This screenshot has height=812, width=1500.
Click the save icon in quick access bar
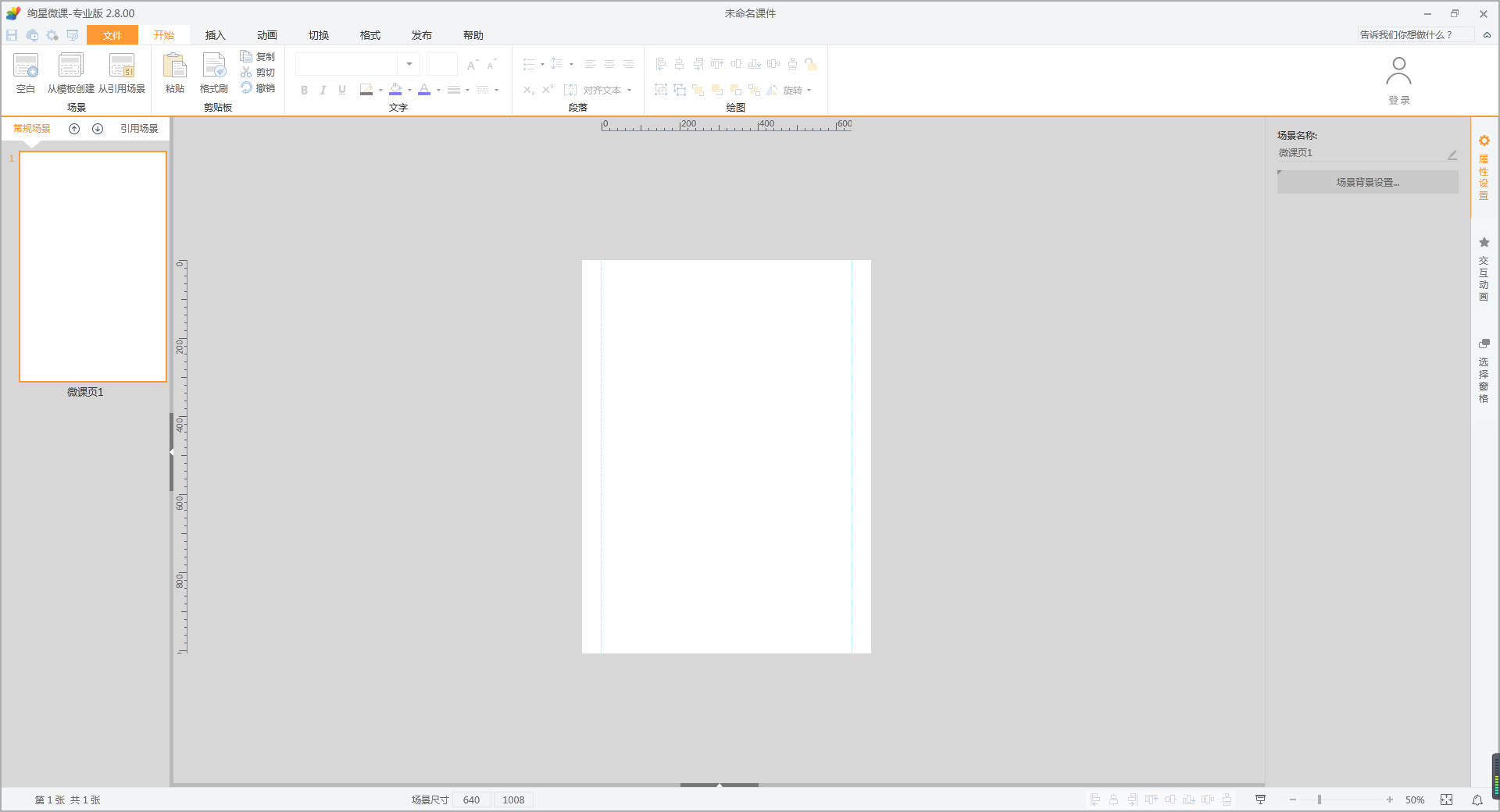pos(12,35)
